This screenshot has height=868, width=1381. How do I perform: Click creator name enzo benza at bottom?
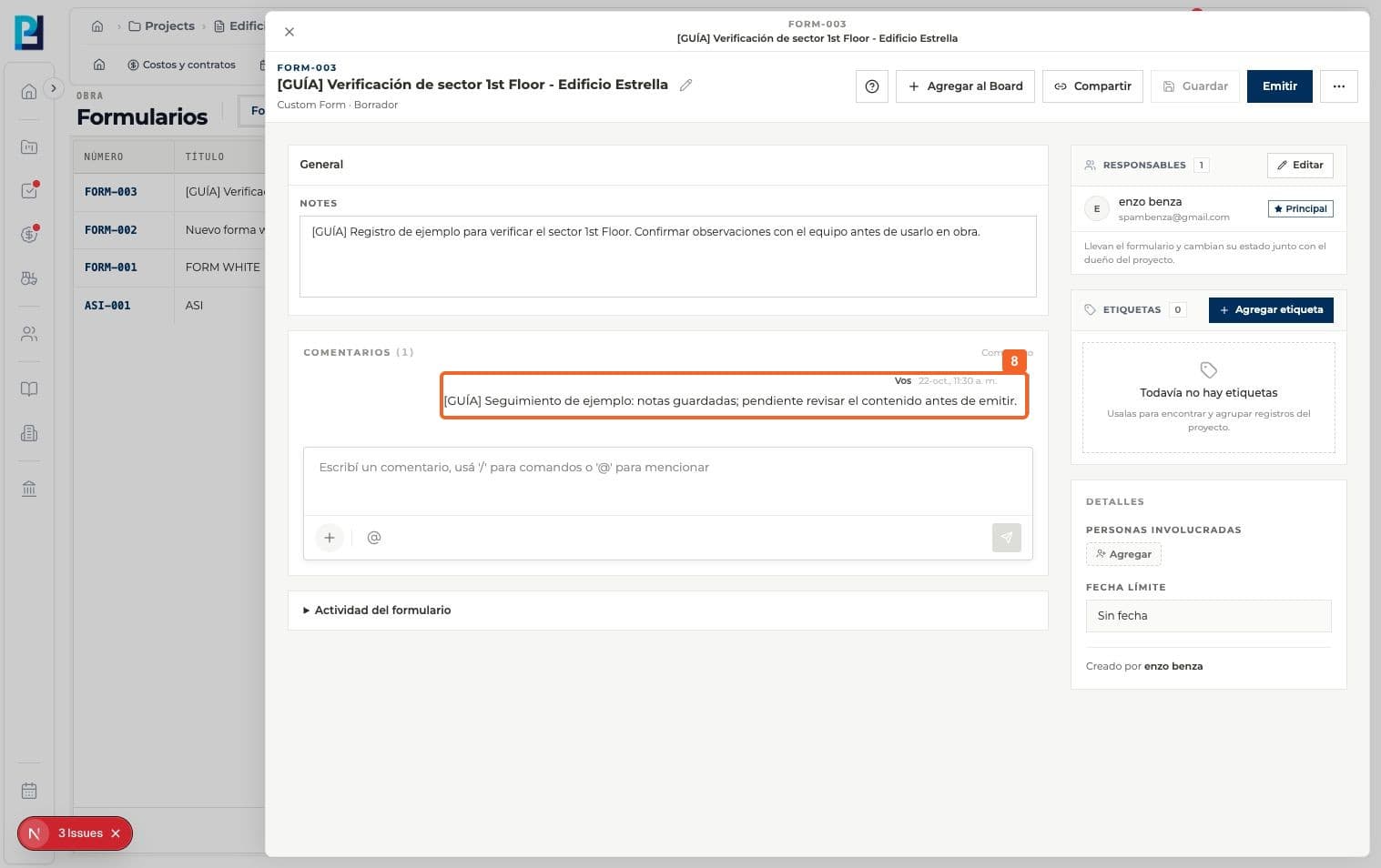[1173, 667]
